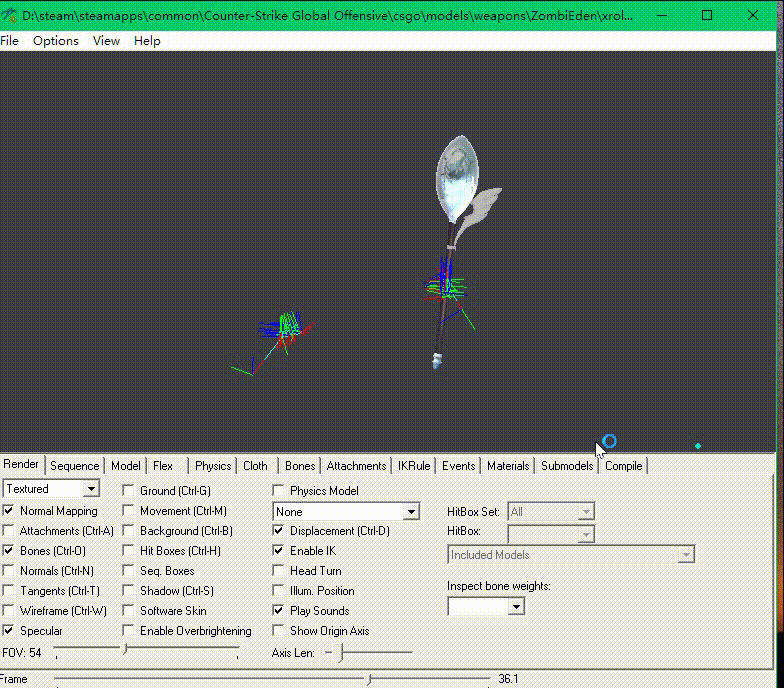Open Inspect bone weights dropdown
The image size is (784, 688).
point(486,606)
